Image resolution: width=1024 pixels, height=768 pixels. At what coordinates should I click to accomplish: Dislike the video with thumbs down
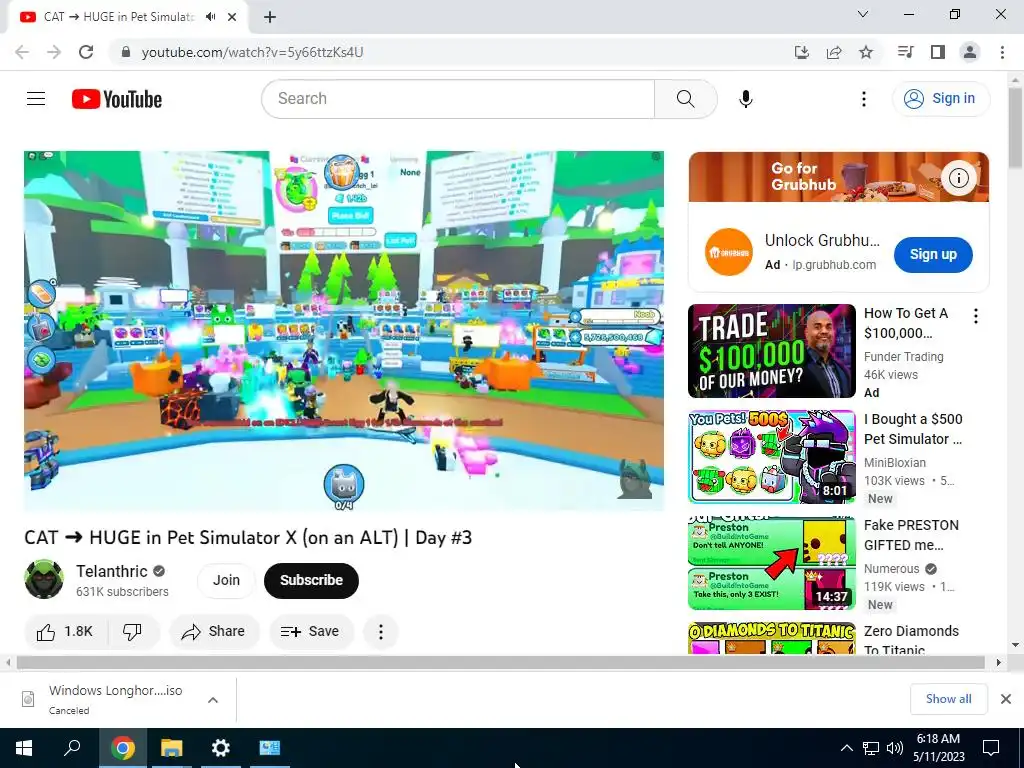(x=133, y=632)
